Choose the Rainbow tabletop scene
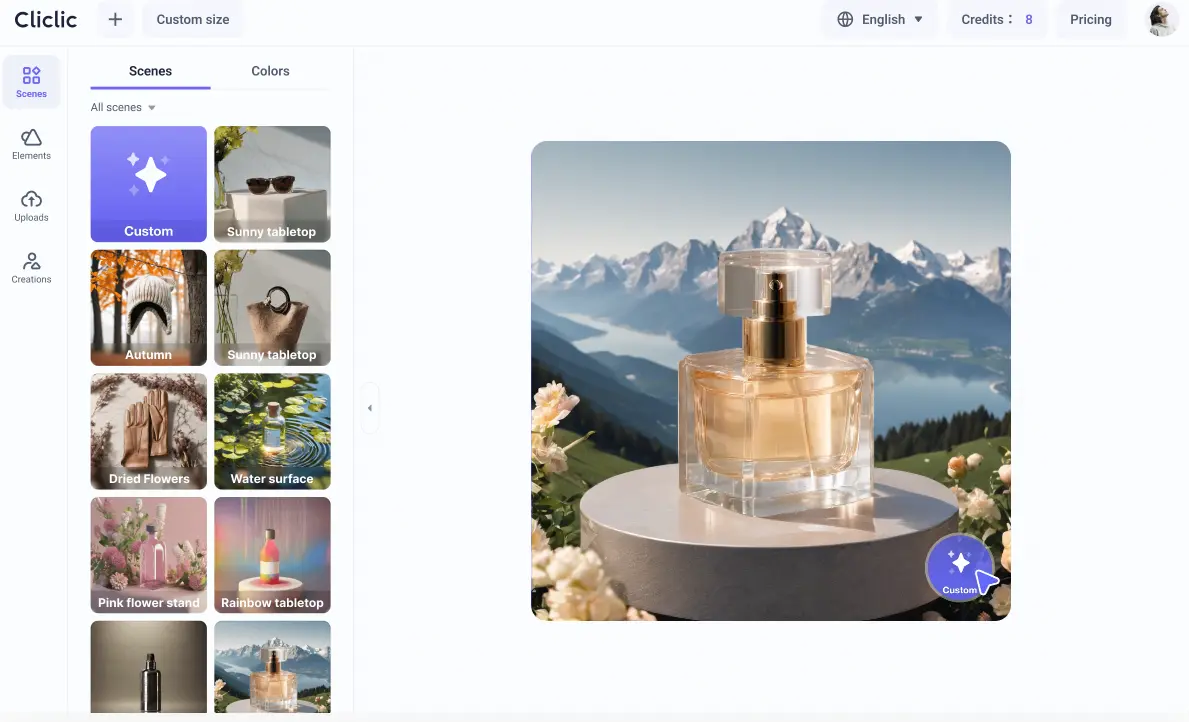This screenshot has width=1189, height=722. point(272,555)
